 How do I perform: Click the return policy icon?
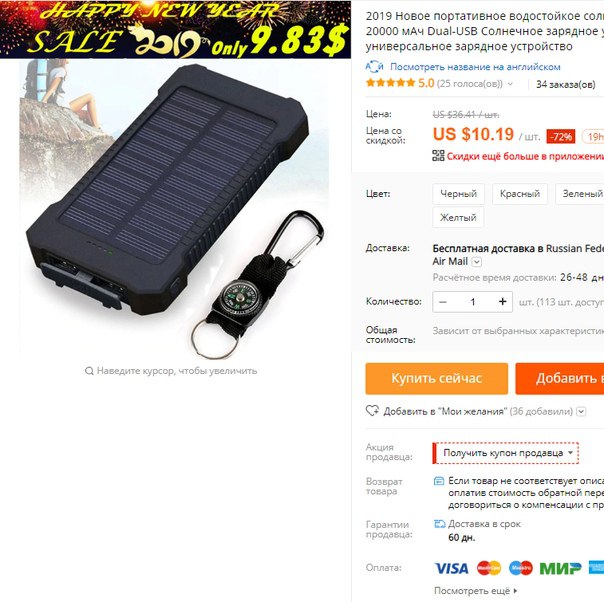[x=439, y=481]
